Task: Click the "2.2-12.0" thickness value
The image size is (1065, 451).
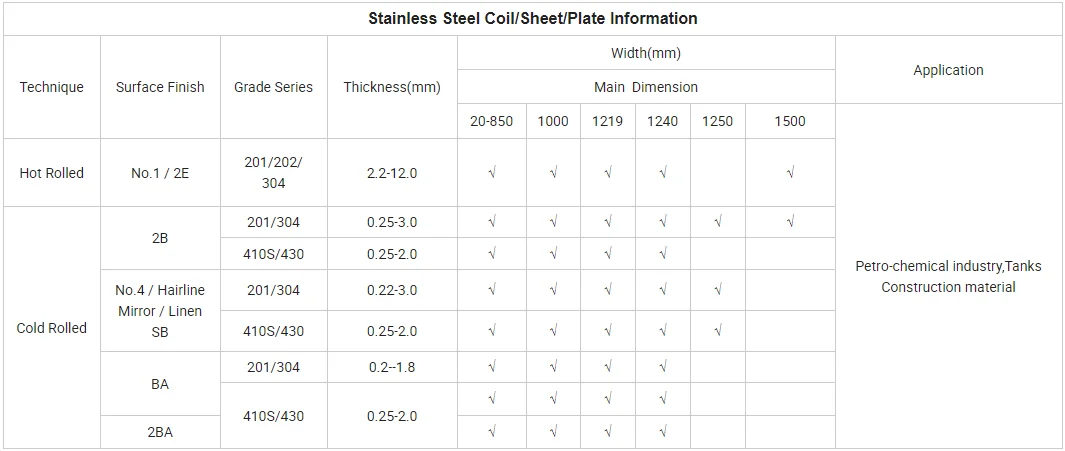Action: [392, 173]
